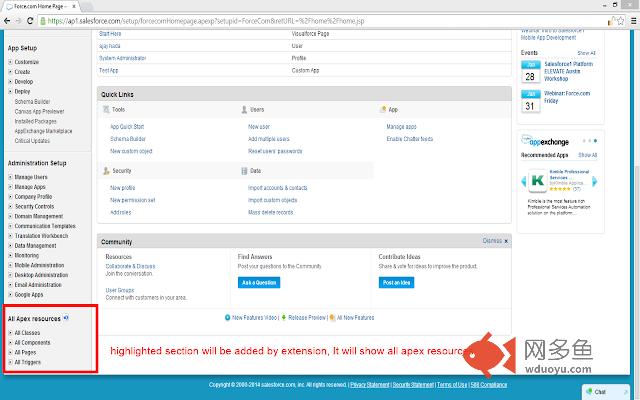Open Critical Updates in the sidebar

[x=32, y=141]
